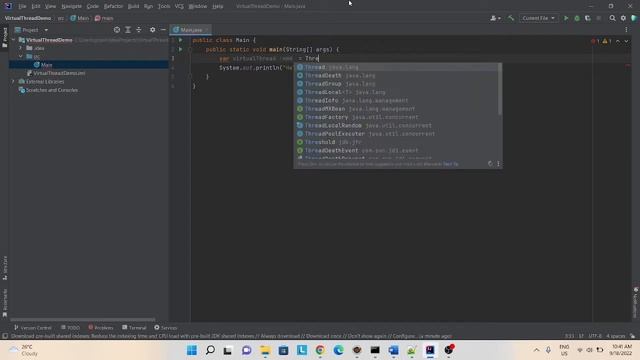
Task: Open the Problems tool window
Action: click(101, 328)
